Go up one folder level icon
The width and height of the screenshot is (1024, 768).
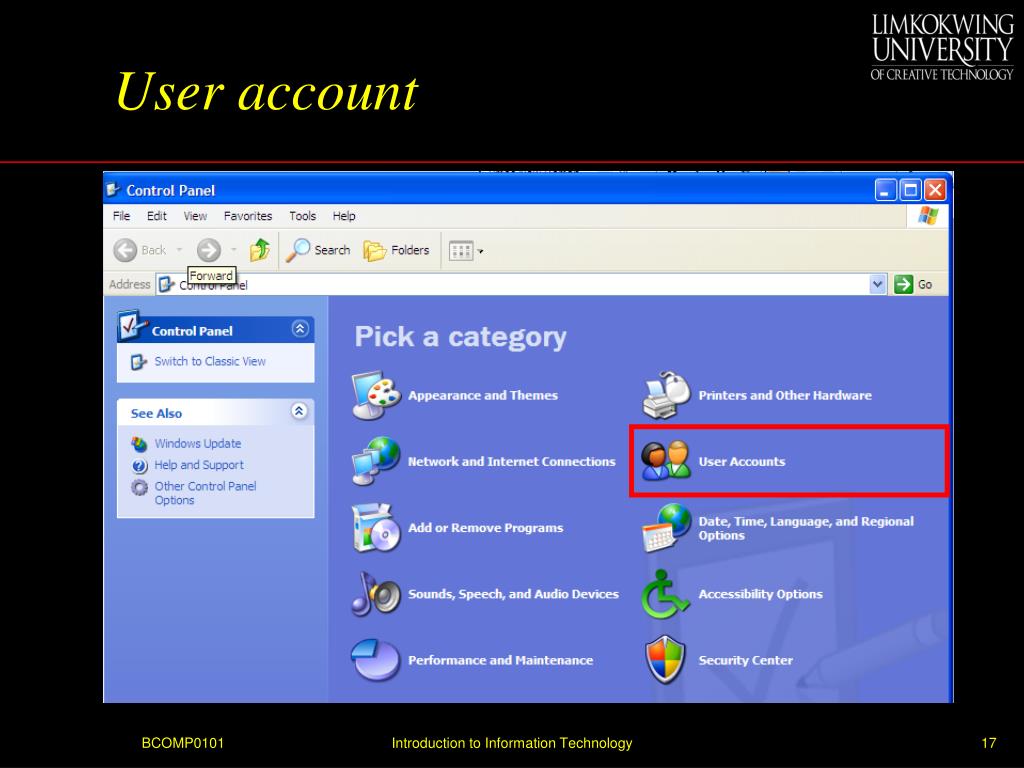pos(260,249)
